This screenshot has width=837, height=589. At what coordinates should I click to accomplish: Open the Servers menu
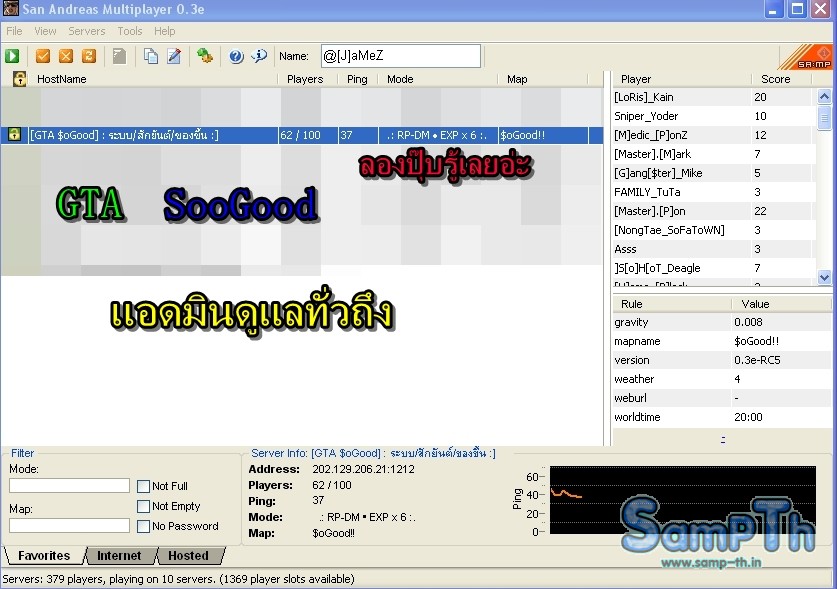coord(86,31)
